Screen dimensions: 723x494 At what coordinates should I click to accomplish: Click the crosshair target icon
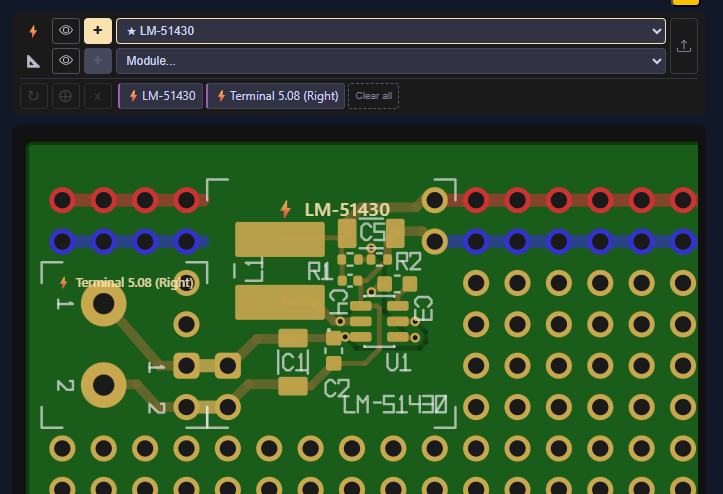point(65,97)
